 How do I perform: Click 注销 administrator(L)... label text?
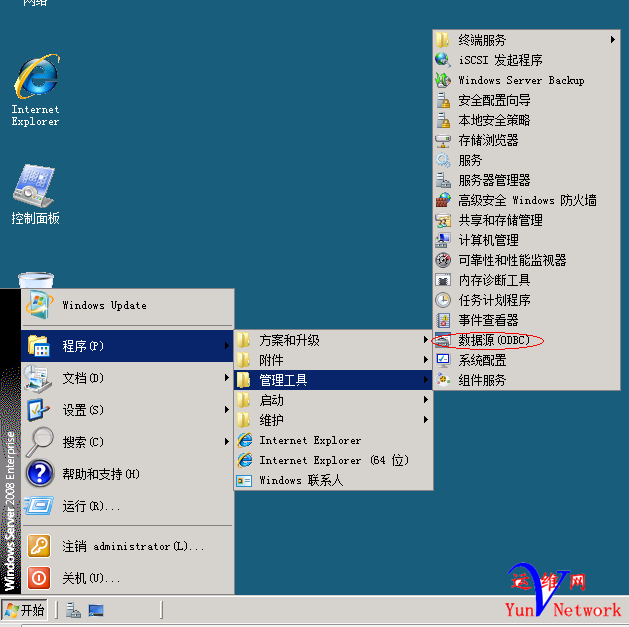(x=133, y=546)
